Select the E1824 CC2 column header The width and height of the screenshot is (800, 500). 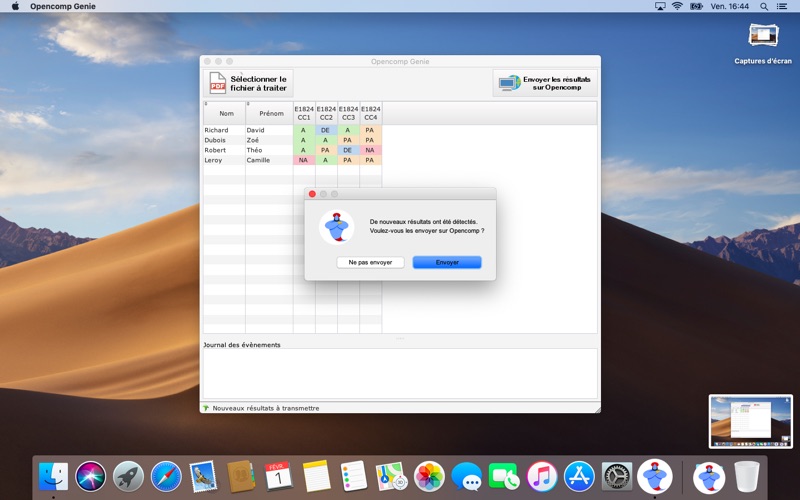pos(326,113)
